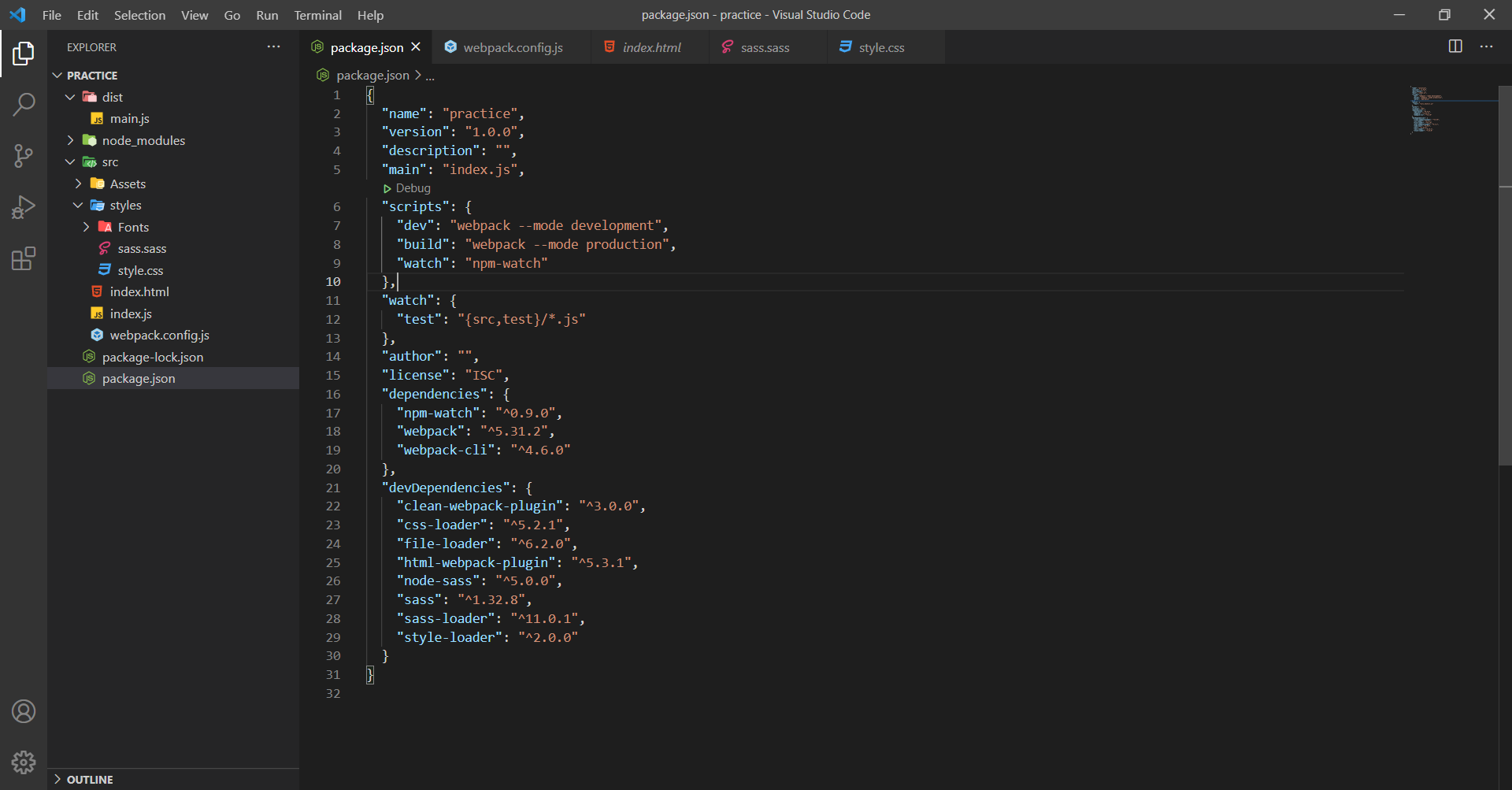The height and width of the screenshot is (790, 1512).
Task: Open the Run menu
Action: 267,15
